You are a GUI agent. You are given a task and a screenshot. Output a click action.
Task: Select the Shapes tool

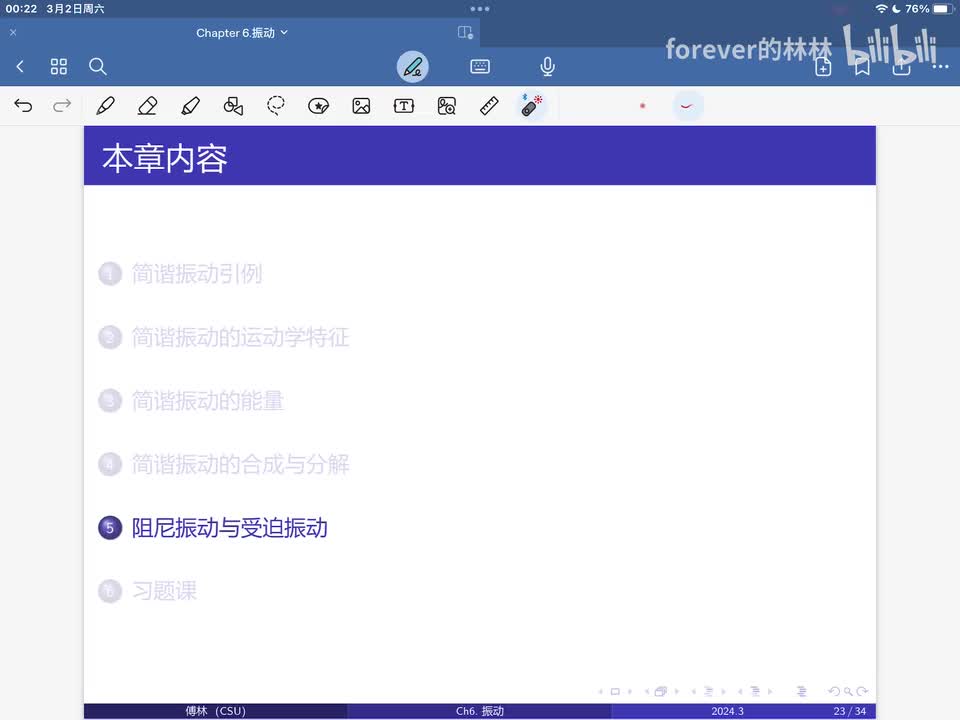[233, 106]
